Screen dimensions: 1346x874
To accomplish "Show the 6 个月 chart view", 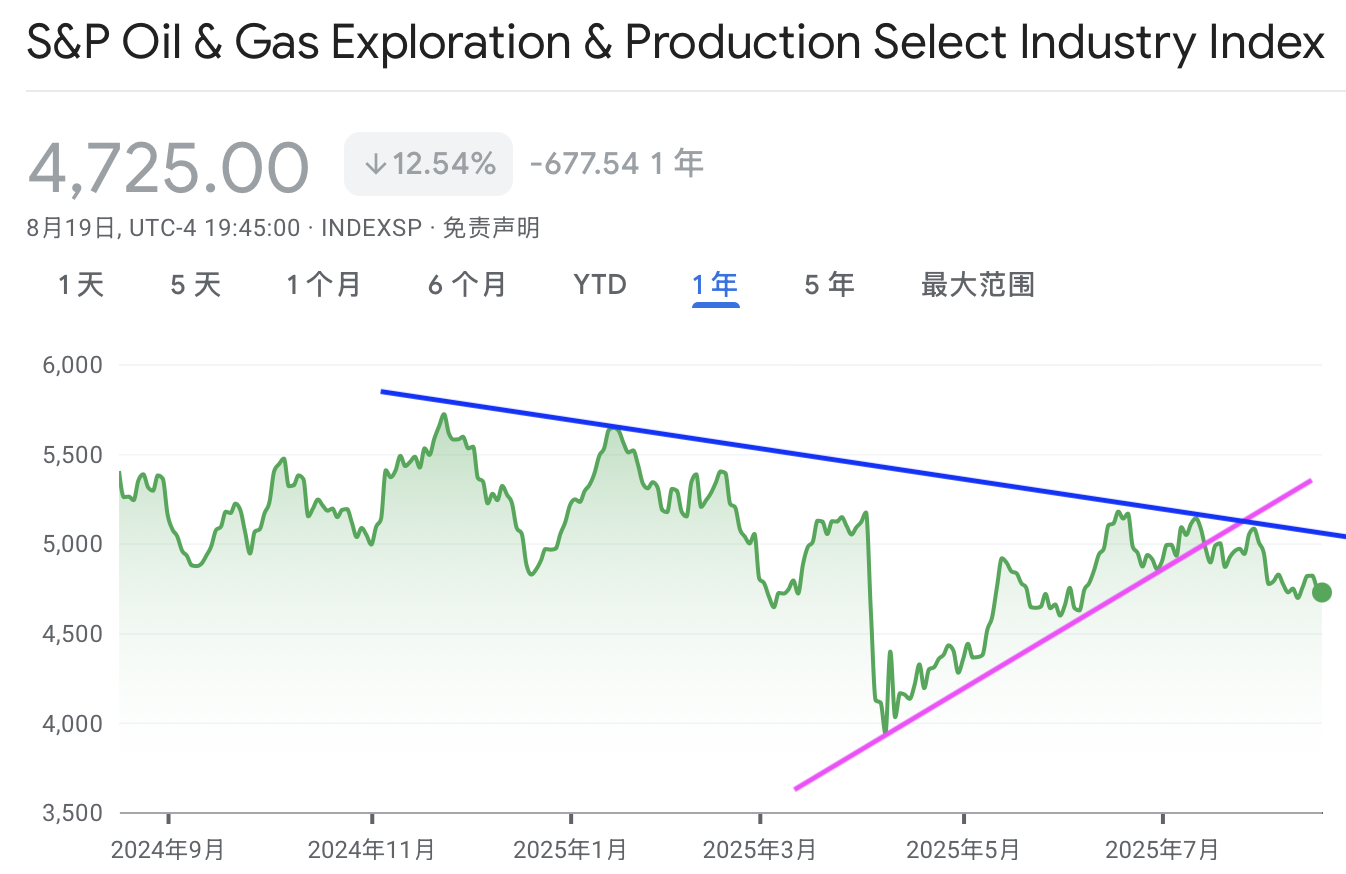I will pyautogui.click(x=467, y=285).
